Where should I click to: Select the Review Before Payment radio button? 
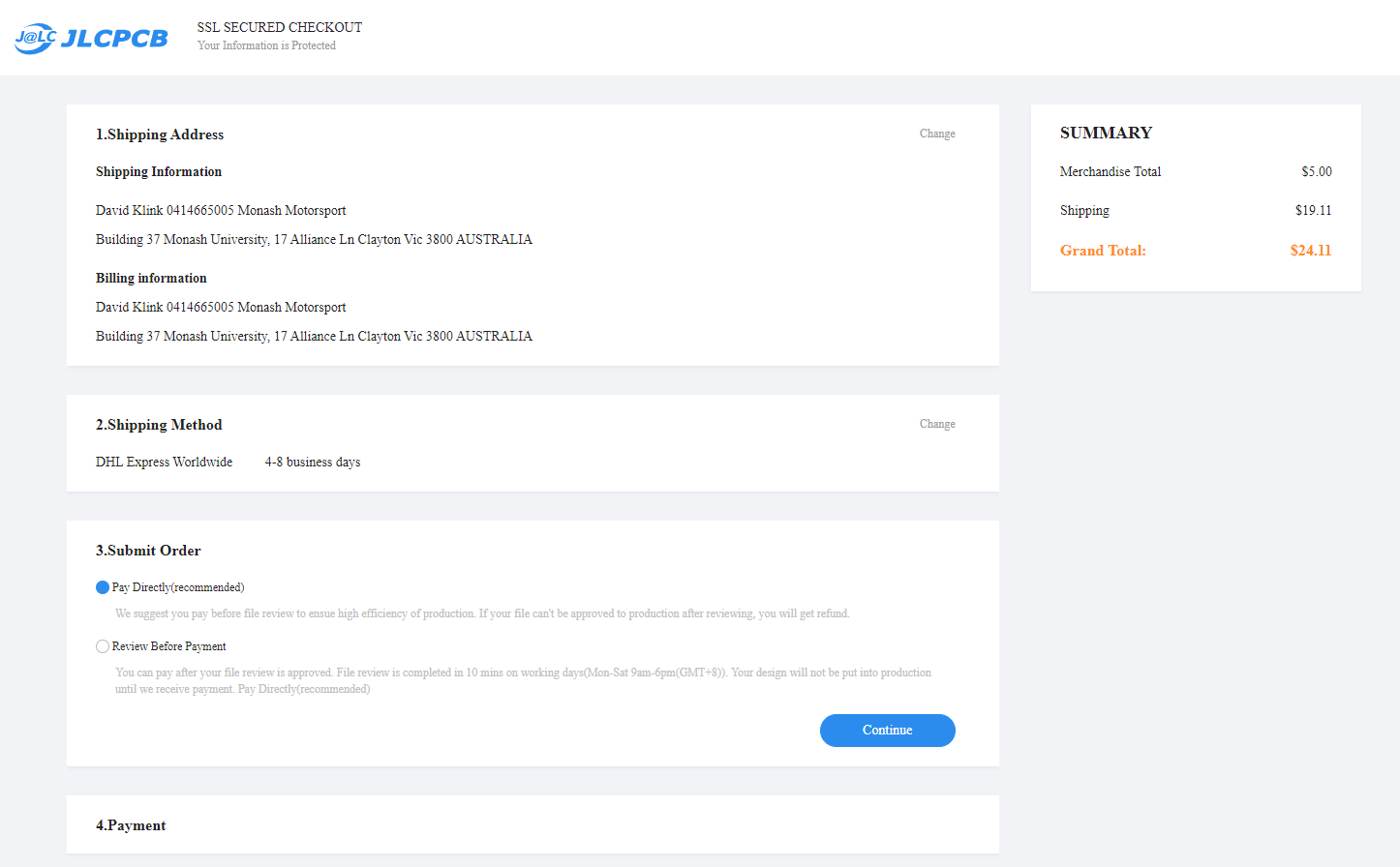click(x=103, y=646)
